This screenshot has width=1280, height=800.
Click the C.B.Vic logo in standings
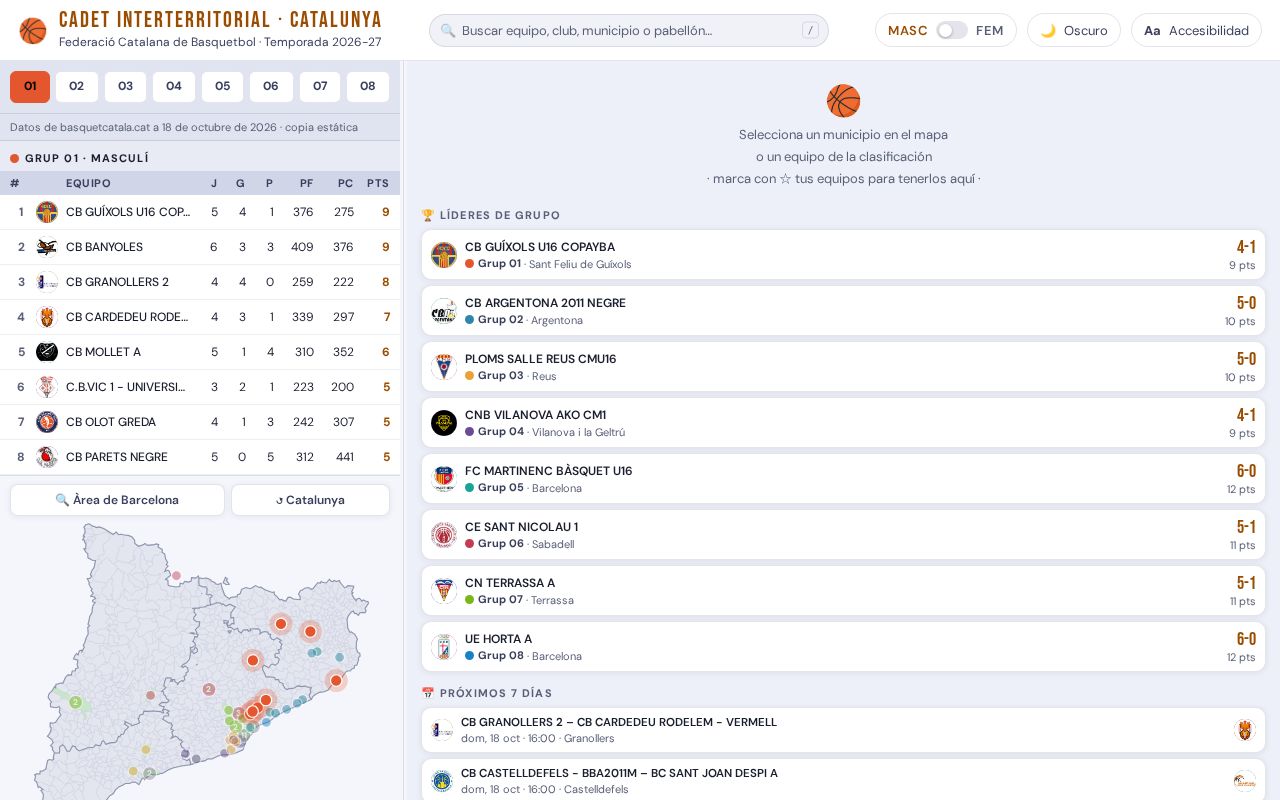(x=47, y=387)
